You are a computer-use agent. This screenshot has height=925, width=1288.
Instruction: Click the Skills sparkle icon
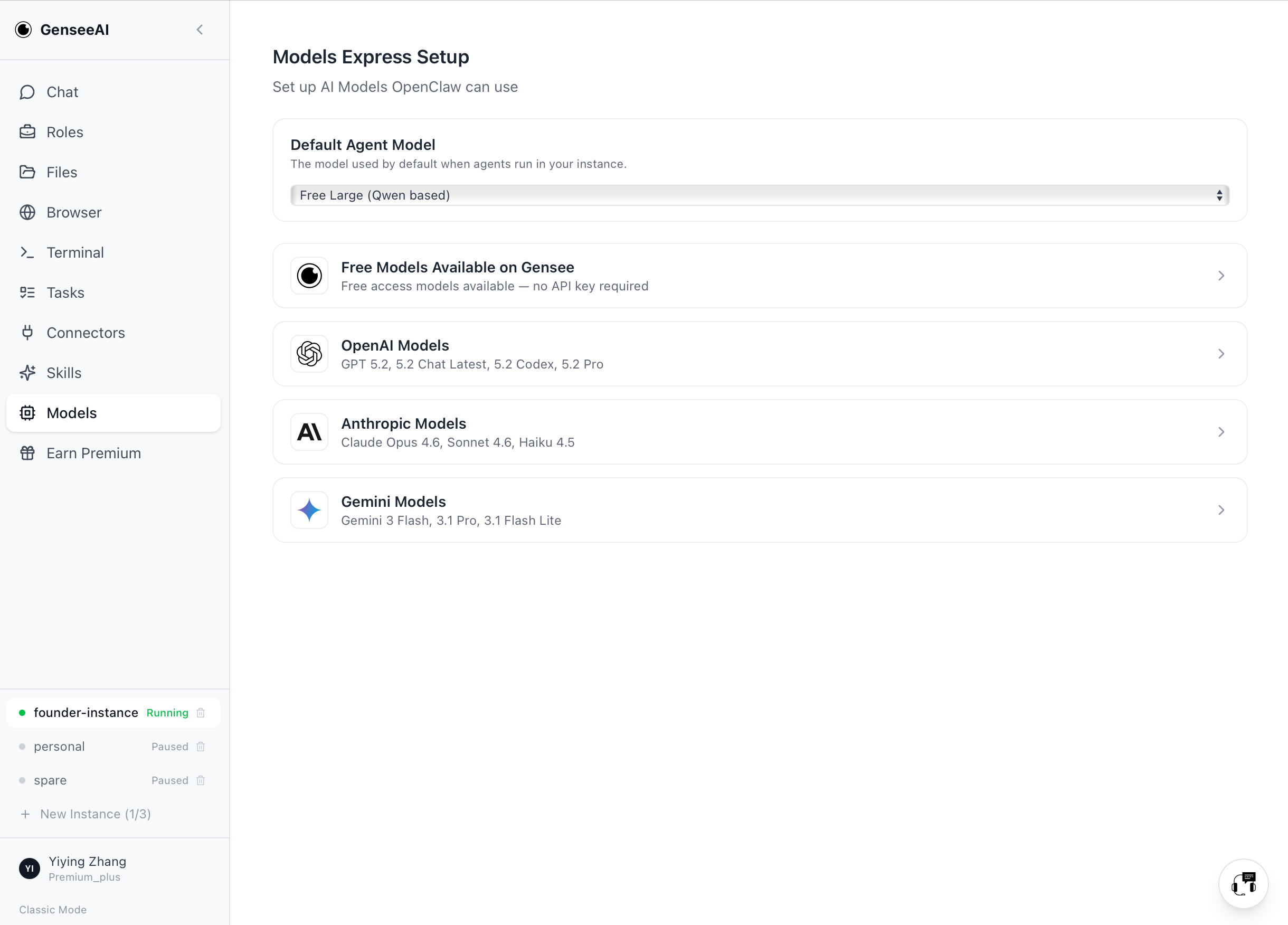(27, 373)
